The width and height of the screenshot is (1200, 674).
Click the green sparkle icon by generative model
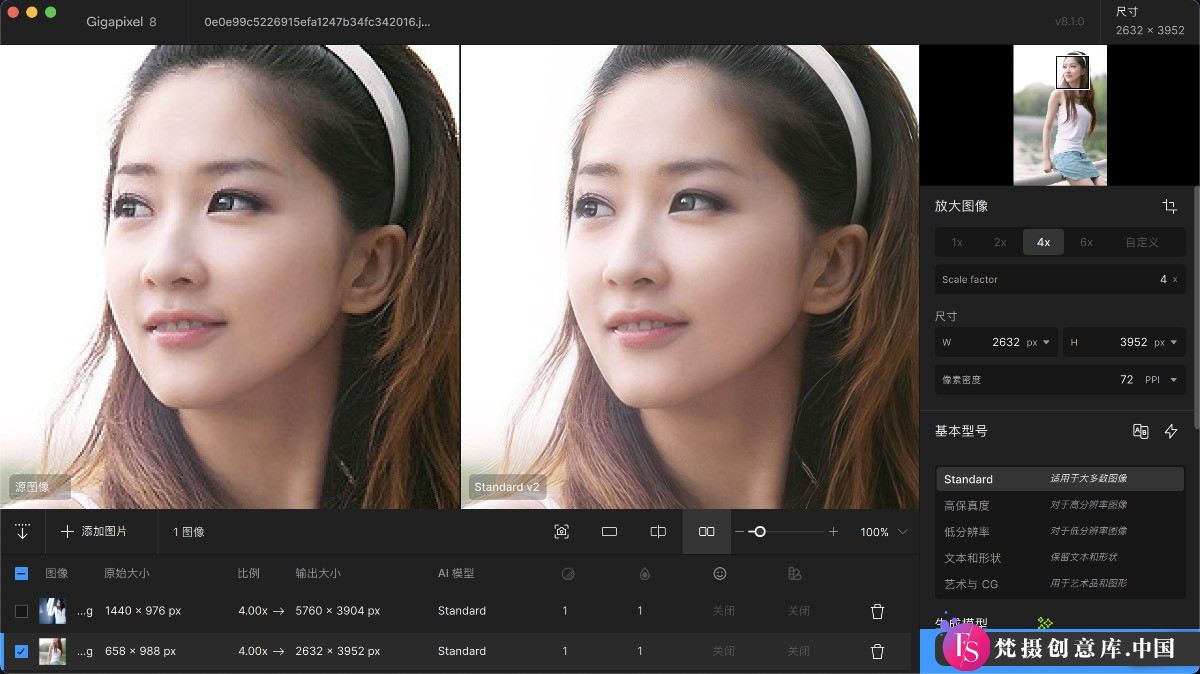pyautogui.click(x=1045, y=623)
